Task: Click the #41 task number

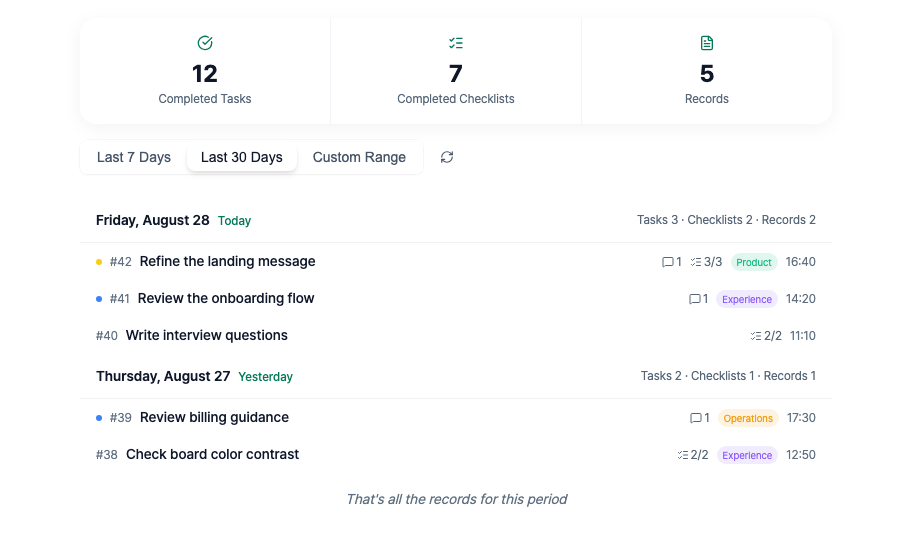Action: [x=119, y=299]
